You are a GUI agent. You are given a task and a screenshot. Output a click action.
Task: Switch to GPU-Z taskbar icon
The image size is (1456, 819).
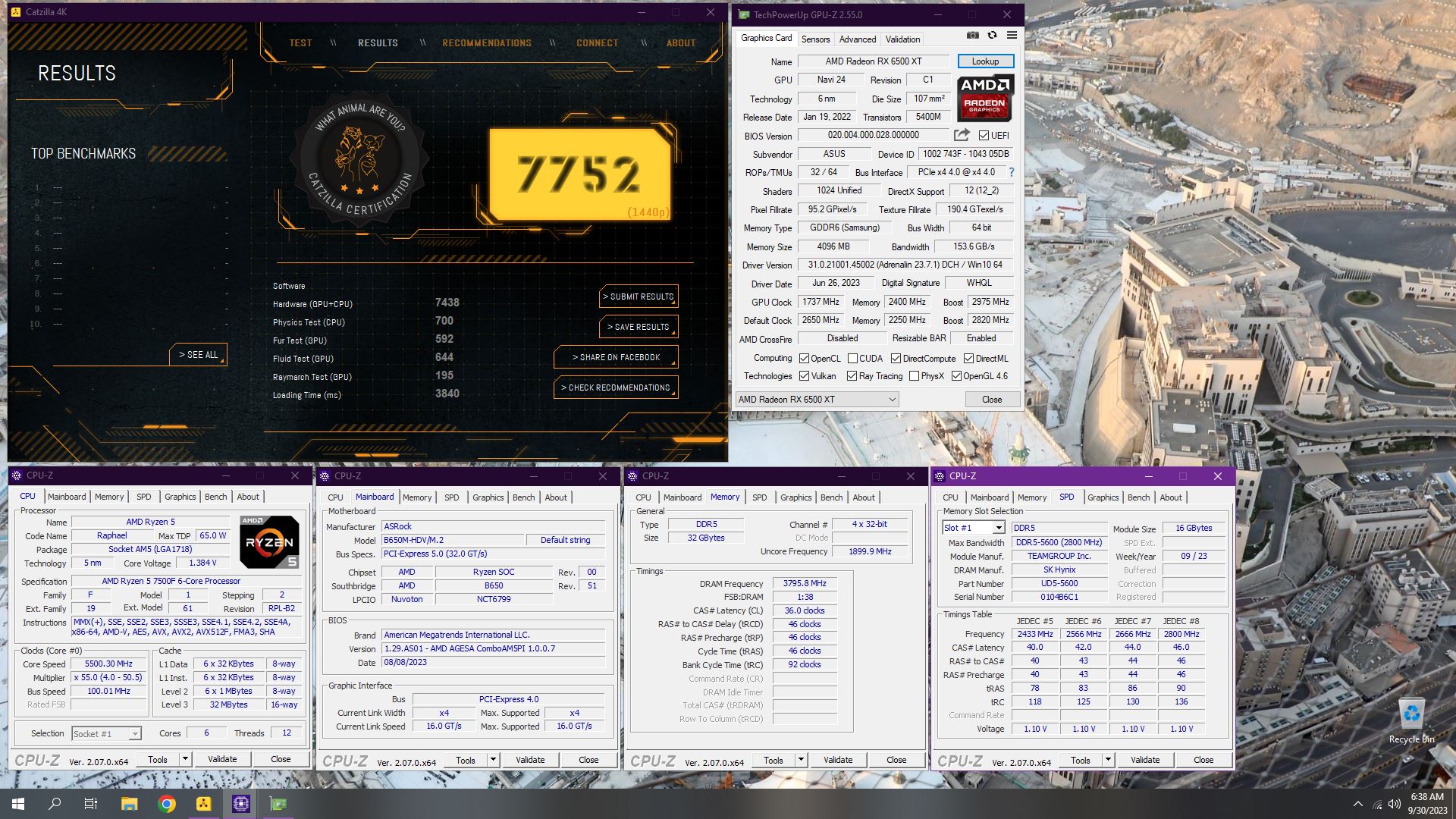tap(278, 804)
